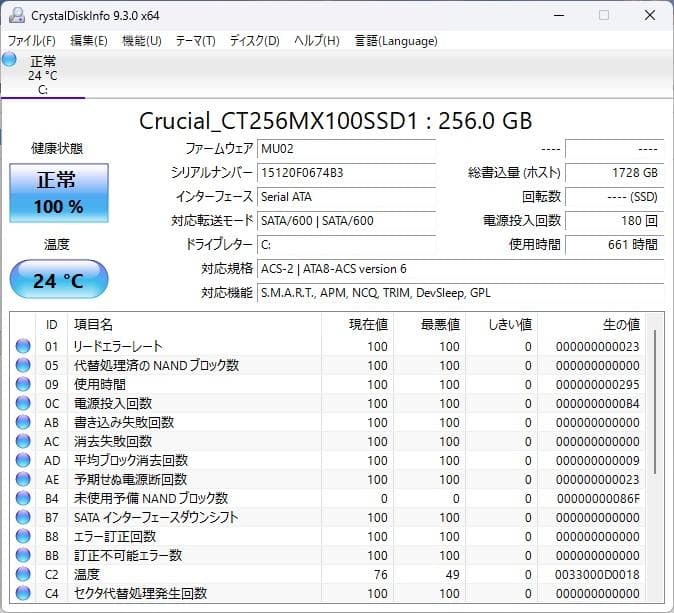Click current value 0 in B4 NAND row
Screen dimensions: 674x613
coord(384,499)
